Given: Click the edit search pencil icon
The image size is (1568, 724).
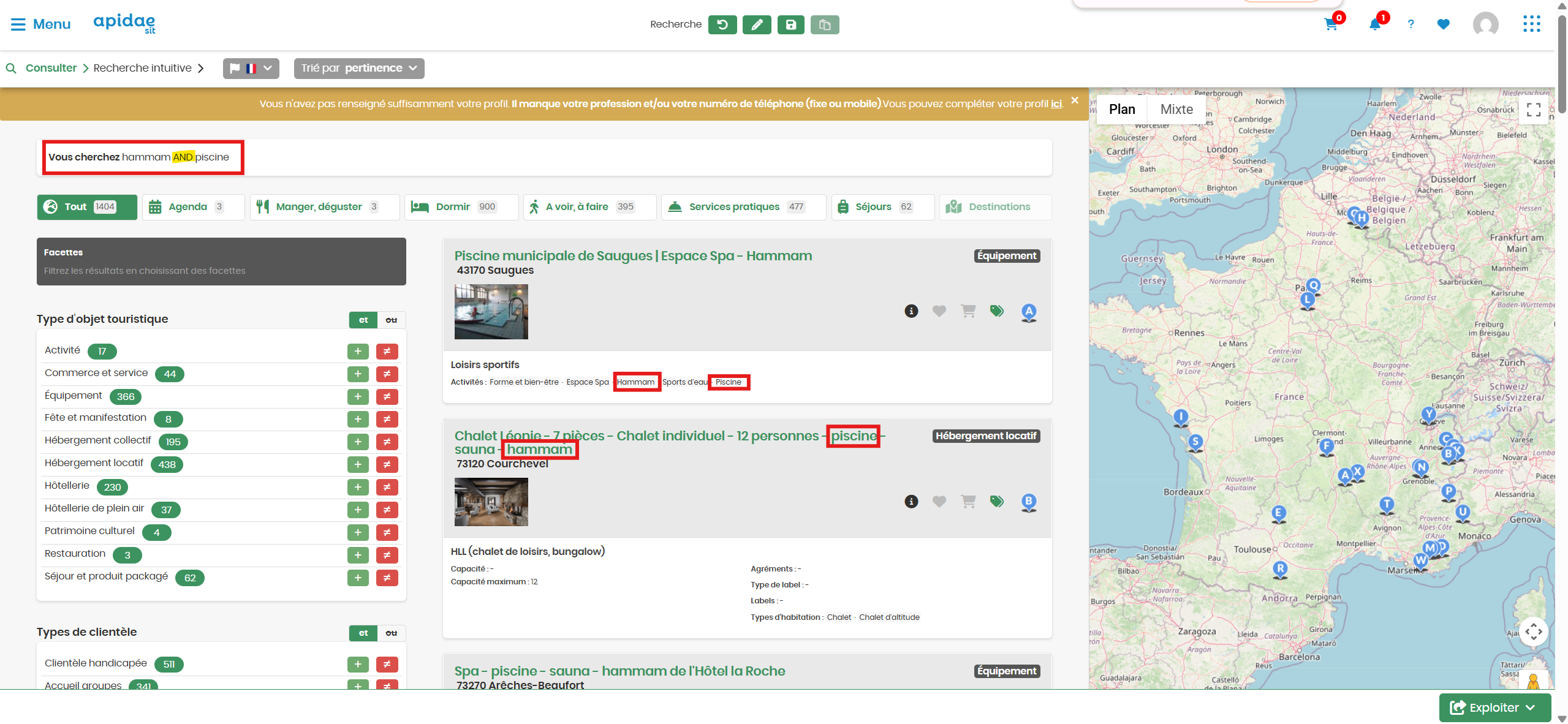Looking at the screenshot, I should [x=757, y=25].
